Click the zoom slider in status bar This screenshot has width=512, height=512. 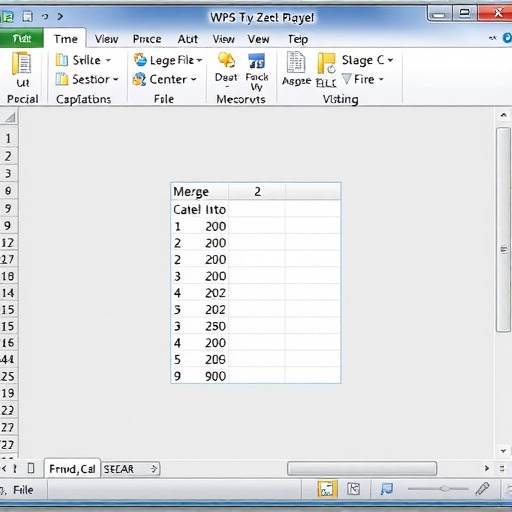(x=438, y=489)
